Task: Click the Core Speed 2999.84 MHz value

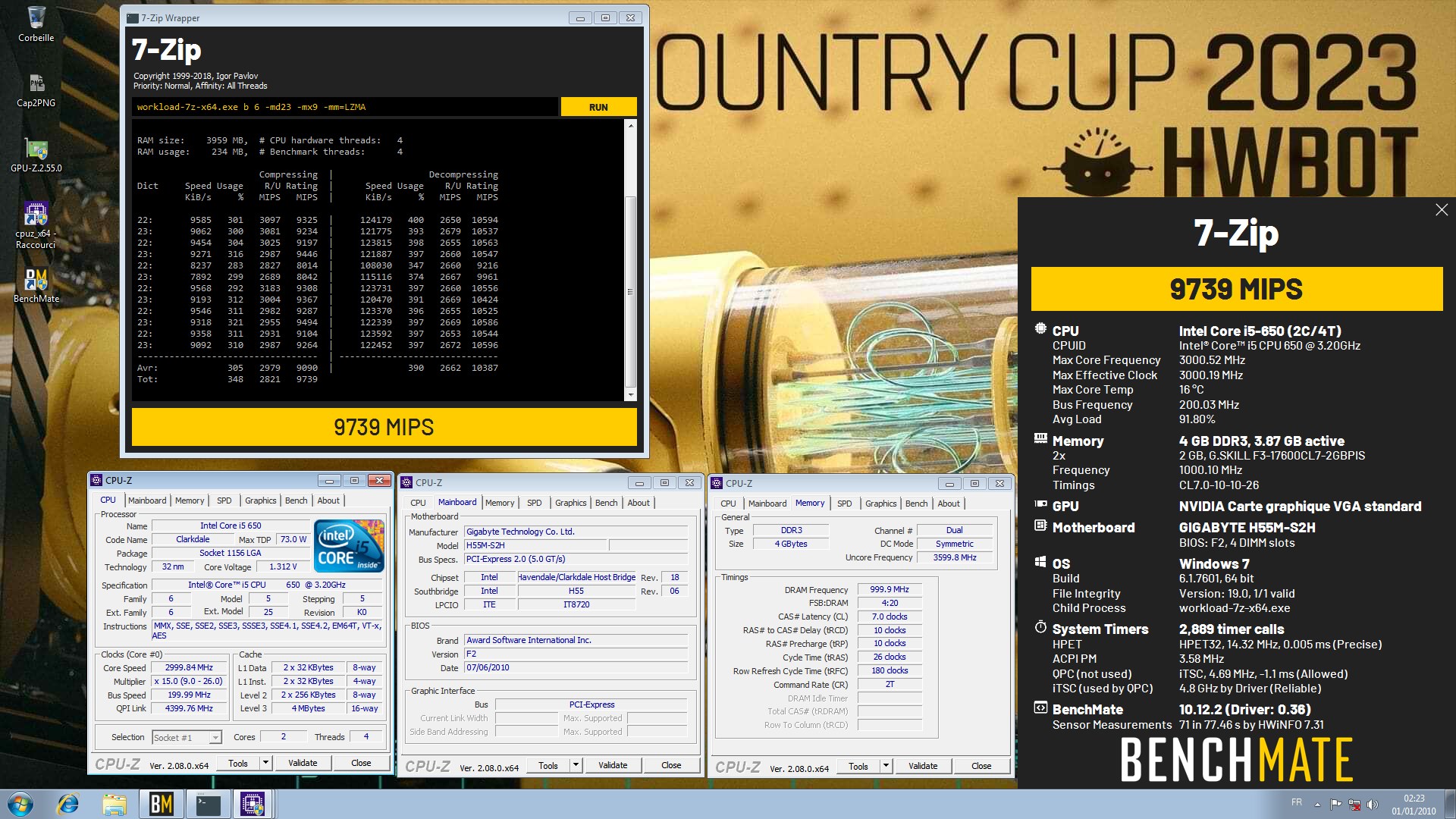Action: pos(189,667)
